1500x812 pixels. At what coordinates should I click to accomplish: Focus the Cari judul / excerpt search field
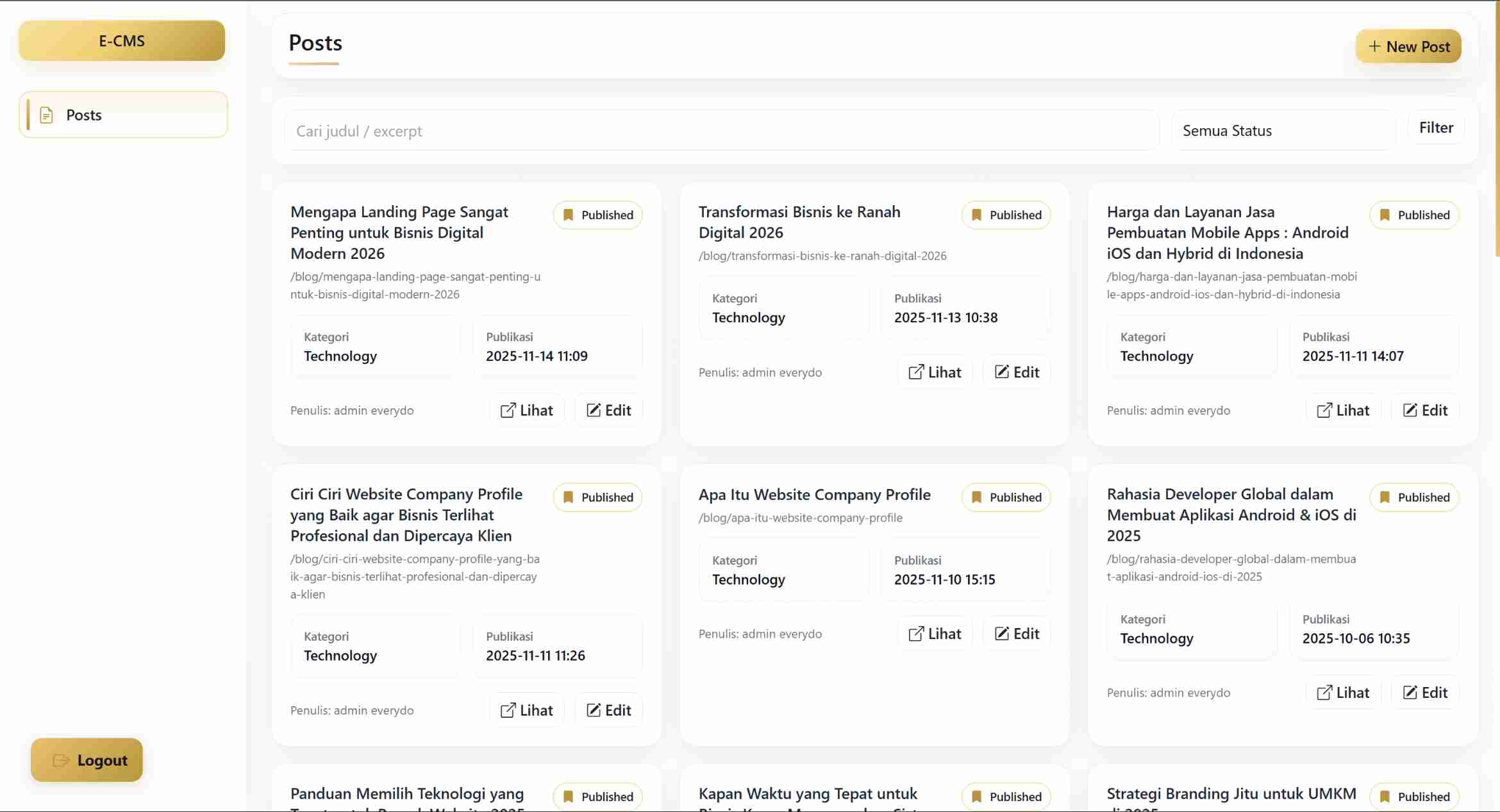pyautogui.click(x=722, y=130)
